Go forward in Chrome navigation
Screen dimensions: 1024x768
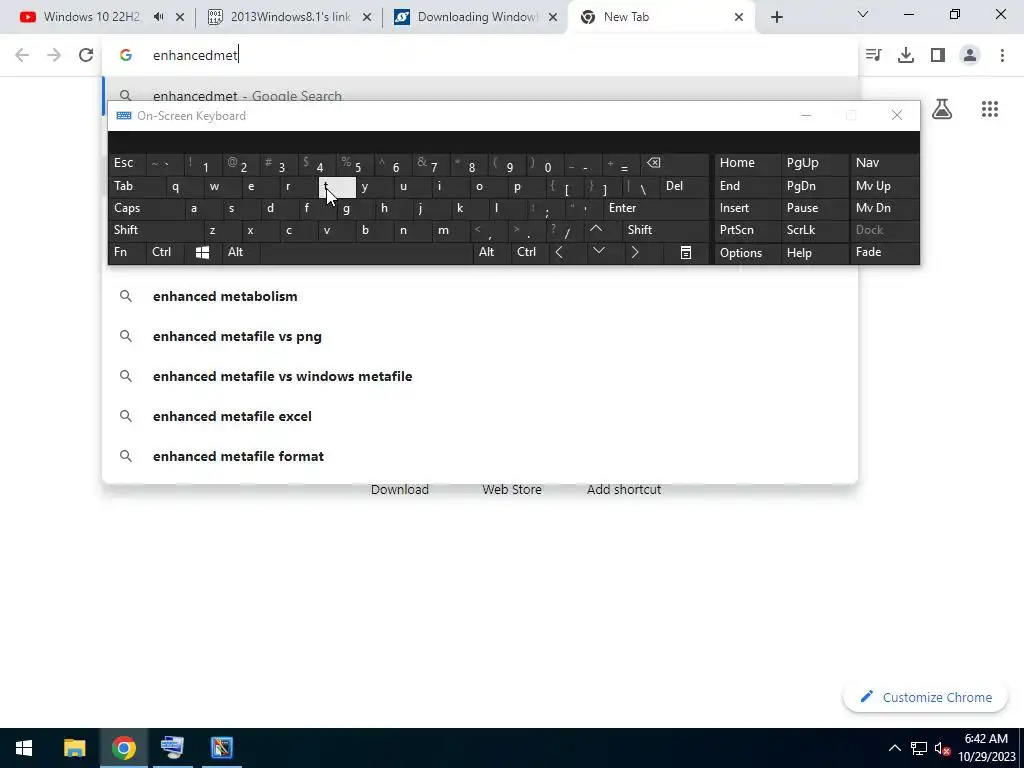tap(54, 55)
